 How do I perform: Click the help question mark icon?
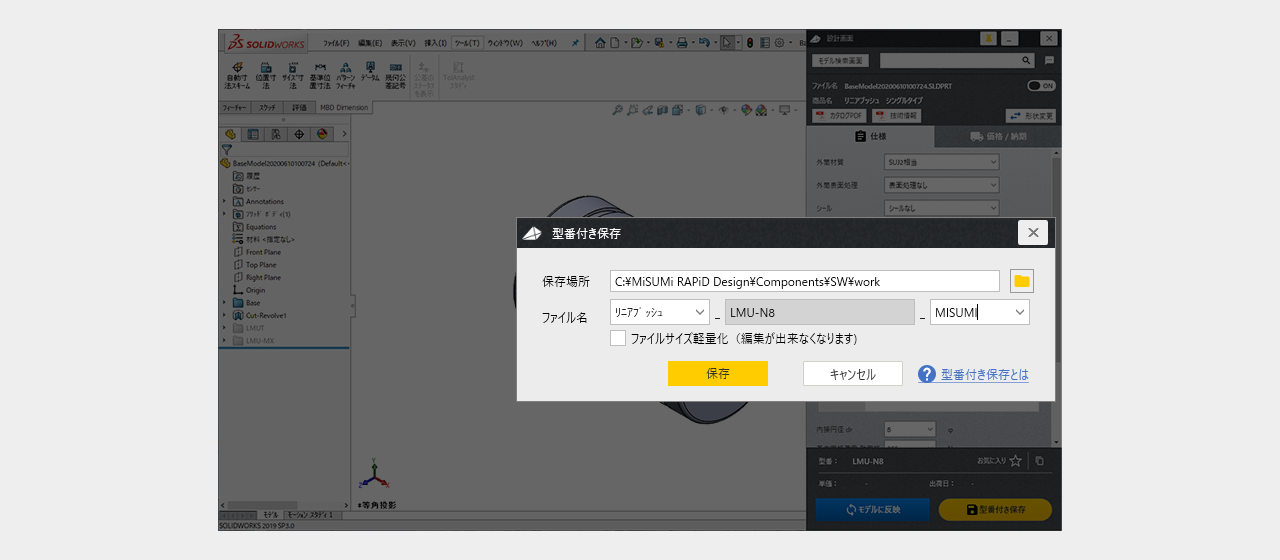(926, 374)
